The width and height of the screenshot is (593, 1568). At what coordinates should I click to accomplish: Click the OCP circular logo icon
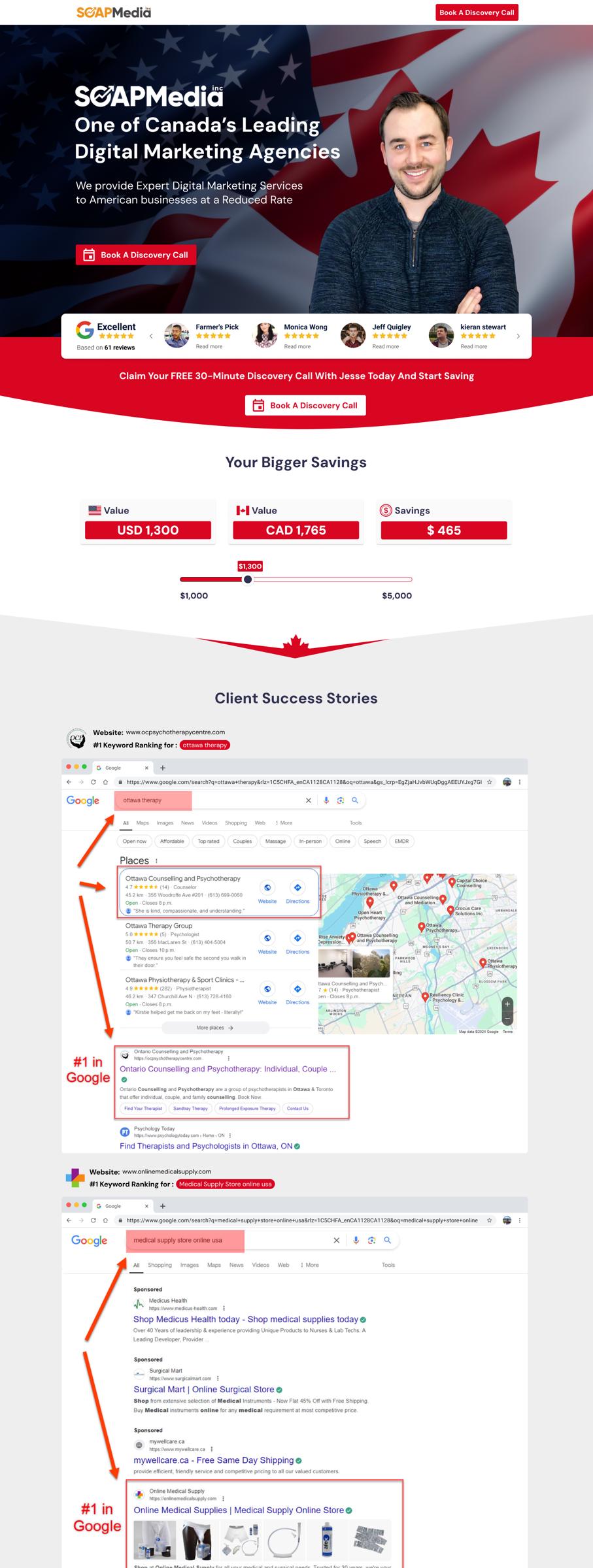[x=77, y=739]
